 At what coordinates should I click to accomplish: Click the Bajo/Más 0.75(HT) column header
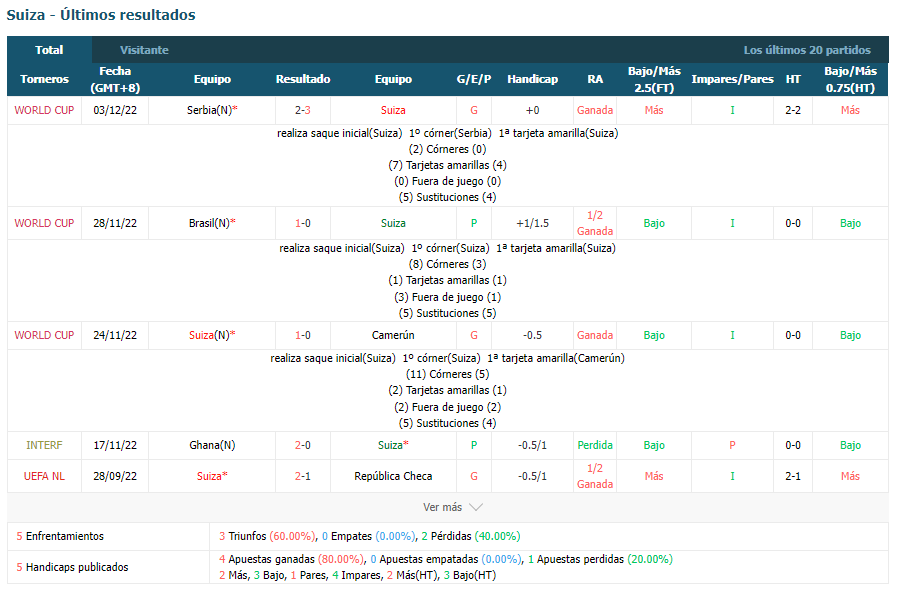click(x=850, y=79)
